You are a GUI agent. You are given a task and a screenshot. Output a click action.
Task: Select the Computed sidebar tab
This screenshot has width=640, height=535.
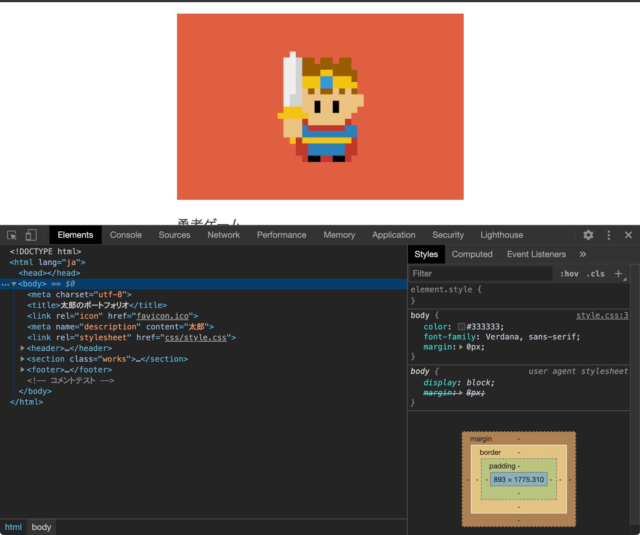point(472,254)
